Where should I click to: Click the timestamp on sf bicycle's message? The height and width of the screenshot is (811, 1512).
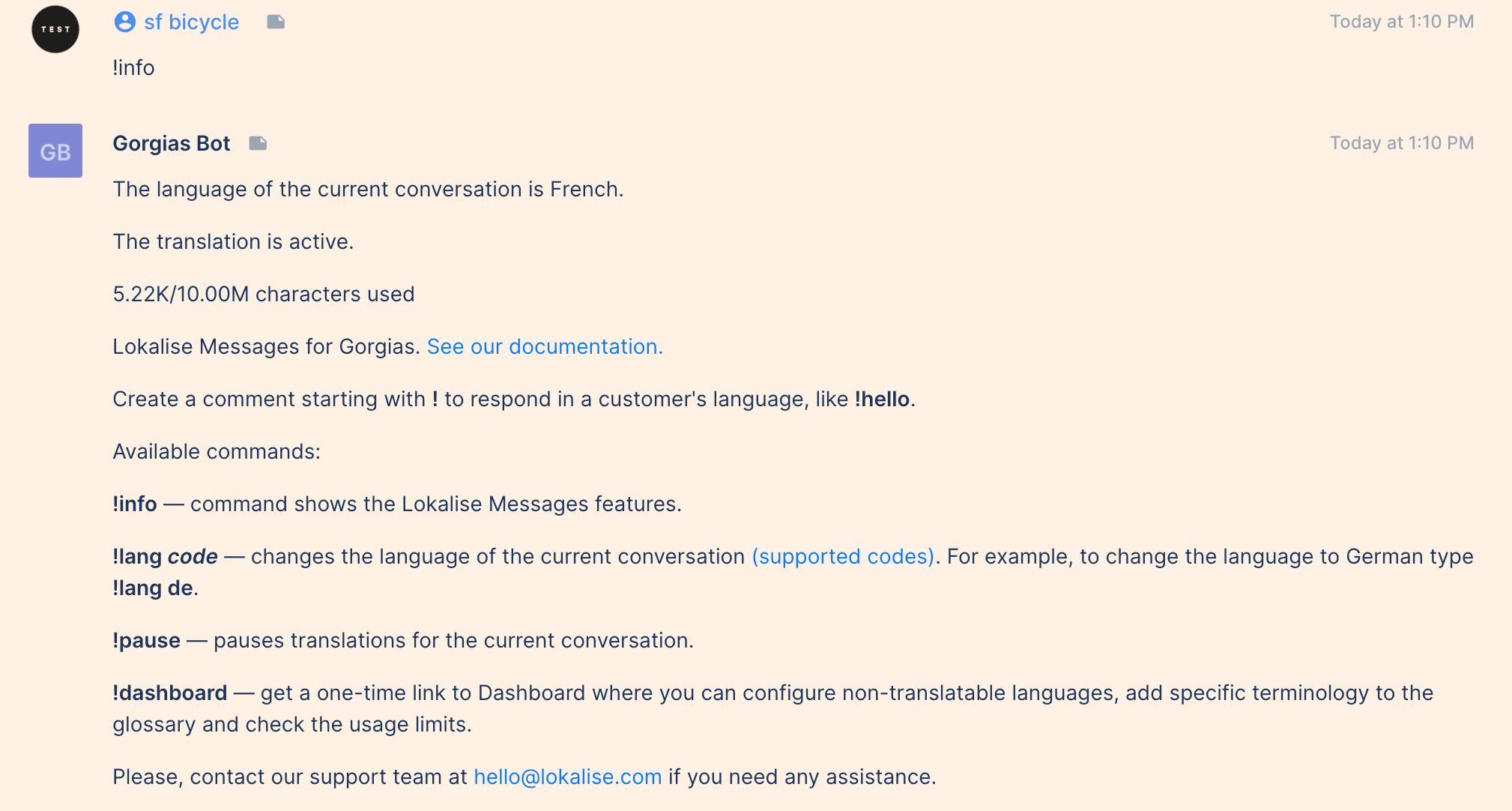(1401, 22)
